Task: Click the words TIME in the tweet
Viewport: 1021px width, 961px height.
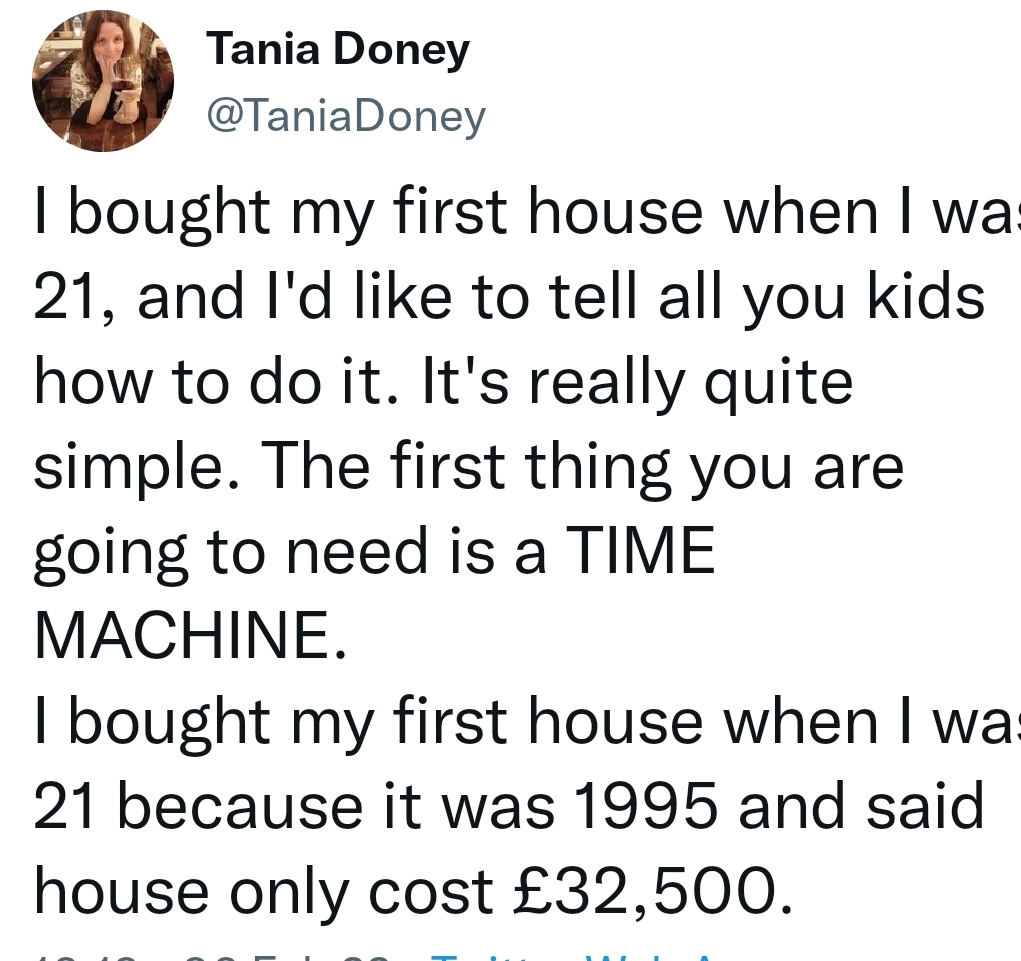Action: click(640, 550)
